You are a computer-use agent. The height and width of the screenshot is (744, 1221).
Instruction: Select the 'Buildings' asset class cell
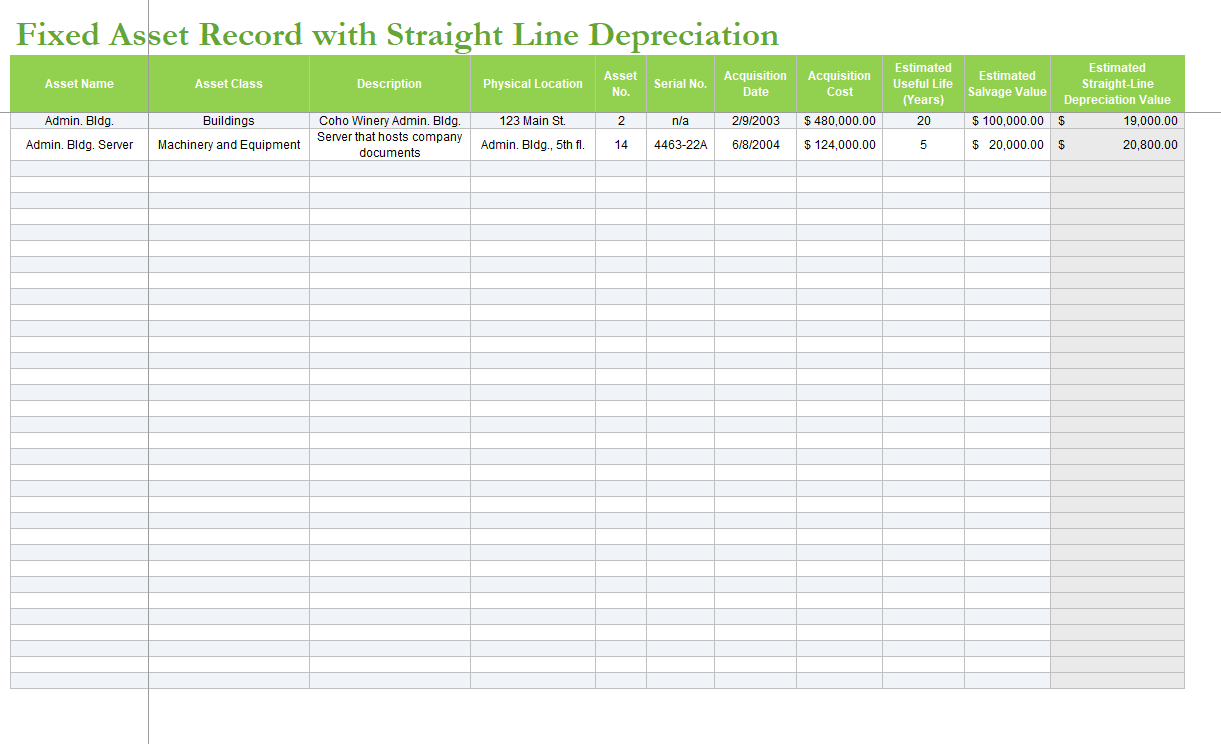click(x=229, y=121)
